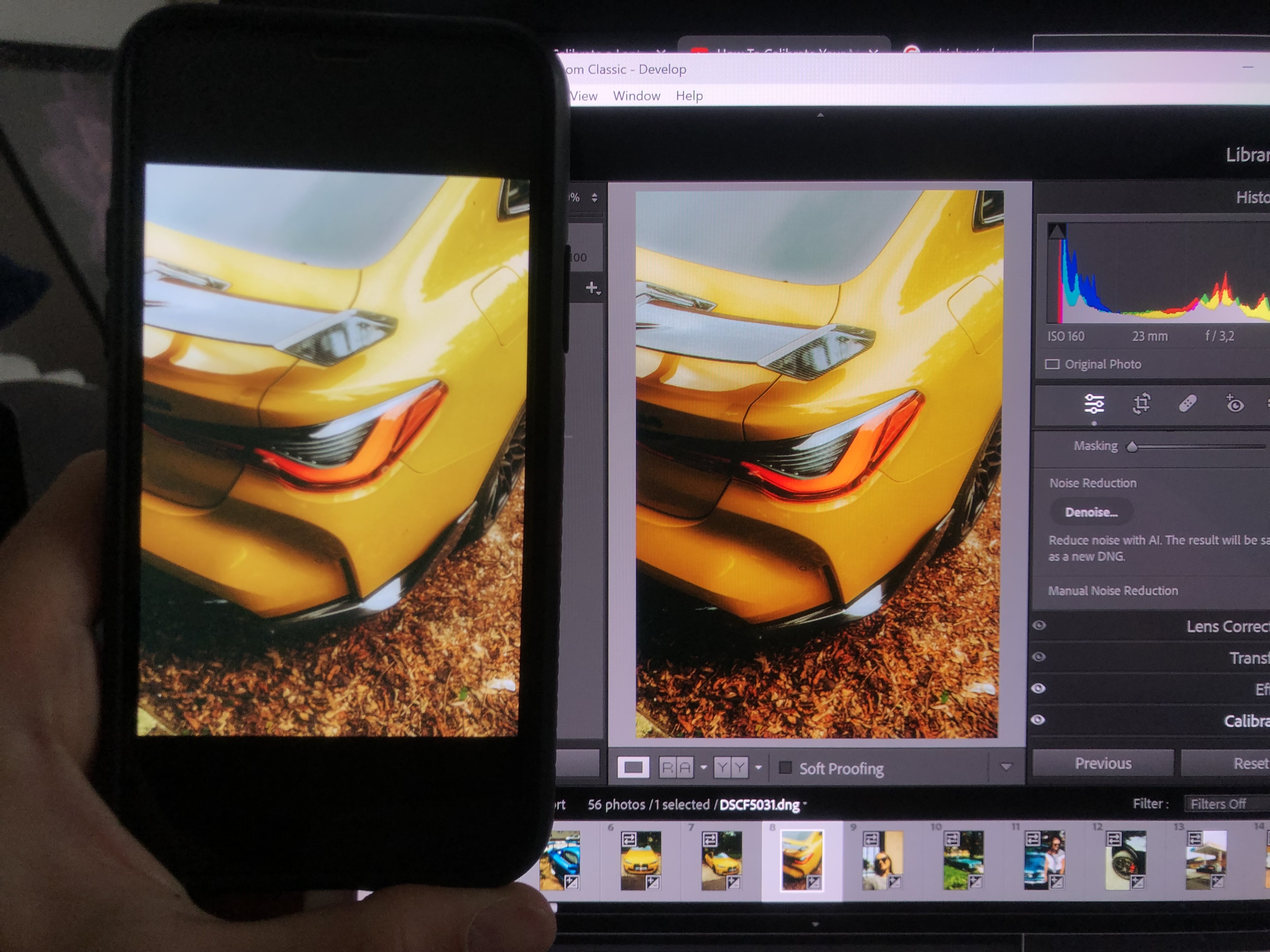Image resolution: width=1270 pixels, height=952 pixels.
Task: Toggle Lens Corrections panel eye switch
Action: [x=1039, y=626]
